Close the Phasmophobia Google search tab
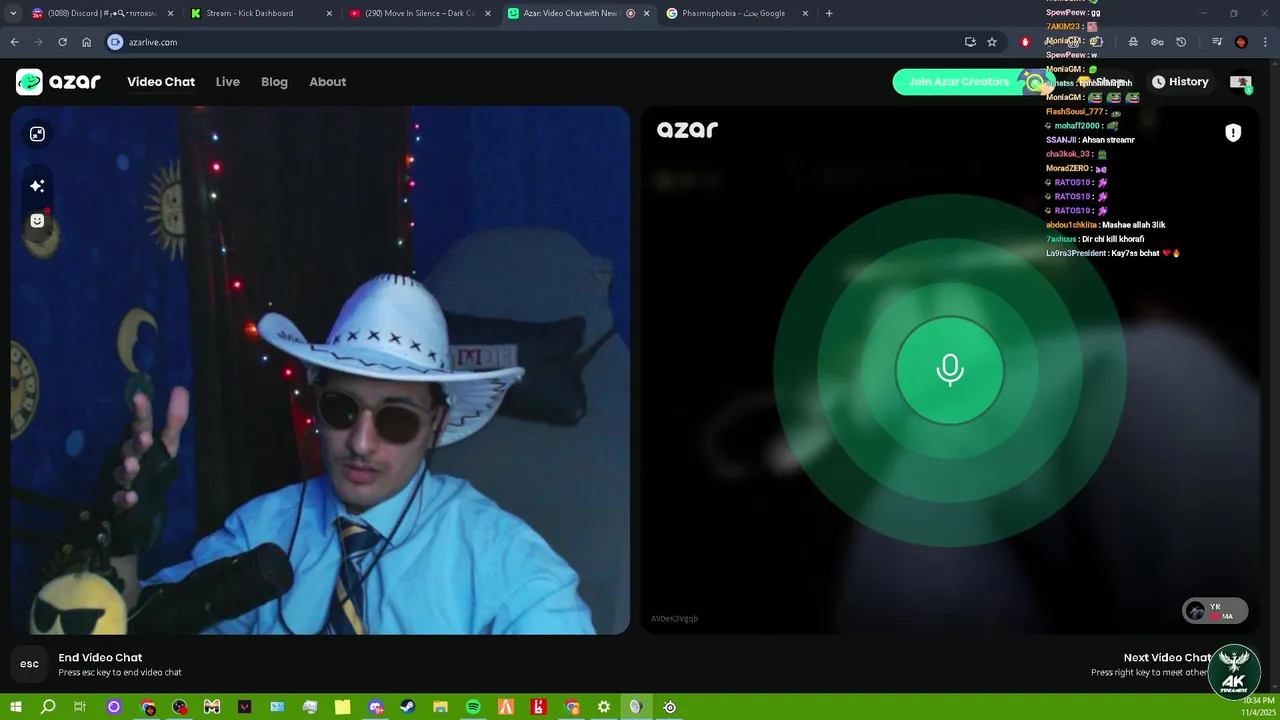The width and height of the screenshot is (1280, 720). click(x=805, y=13)
